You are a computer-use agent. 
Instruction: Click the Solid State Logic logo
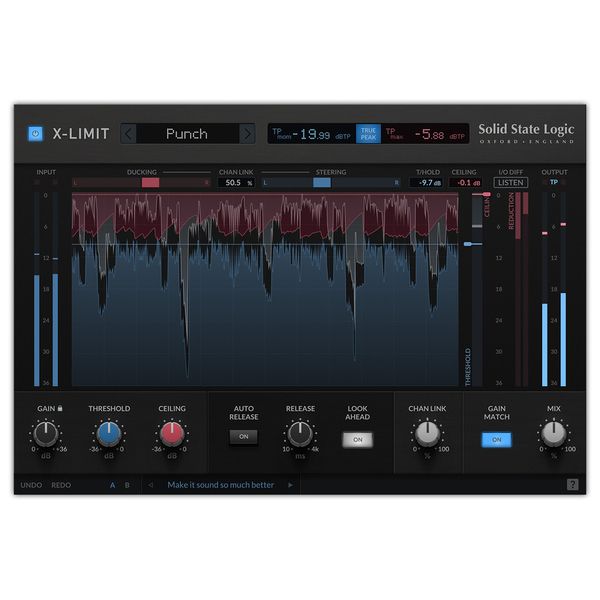526,133
